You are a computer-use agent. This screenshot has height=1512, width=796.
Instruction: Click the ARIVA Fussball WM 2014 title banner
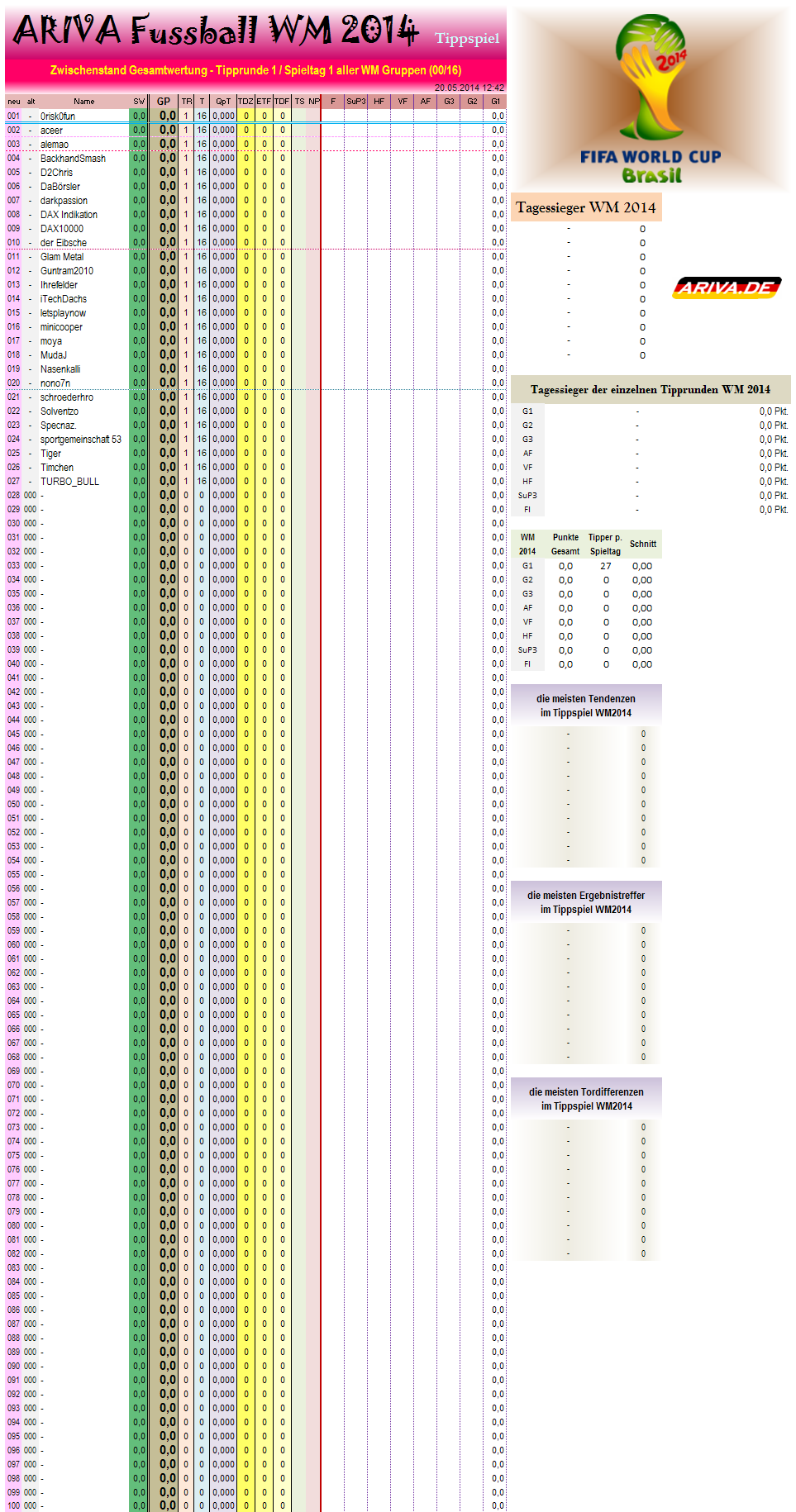click(217, 31)
